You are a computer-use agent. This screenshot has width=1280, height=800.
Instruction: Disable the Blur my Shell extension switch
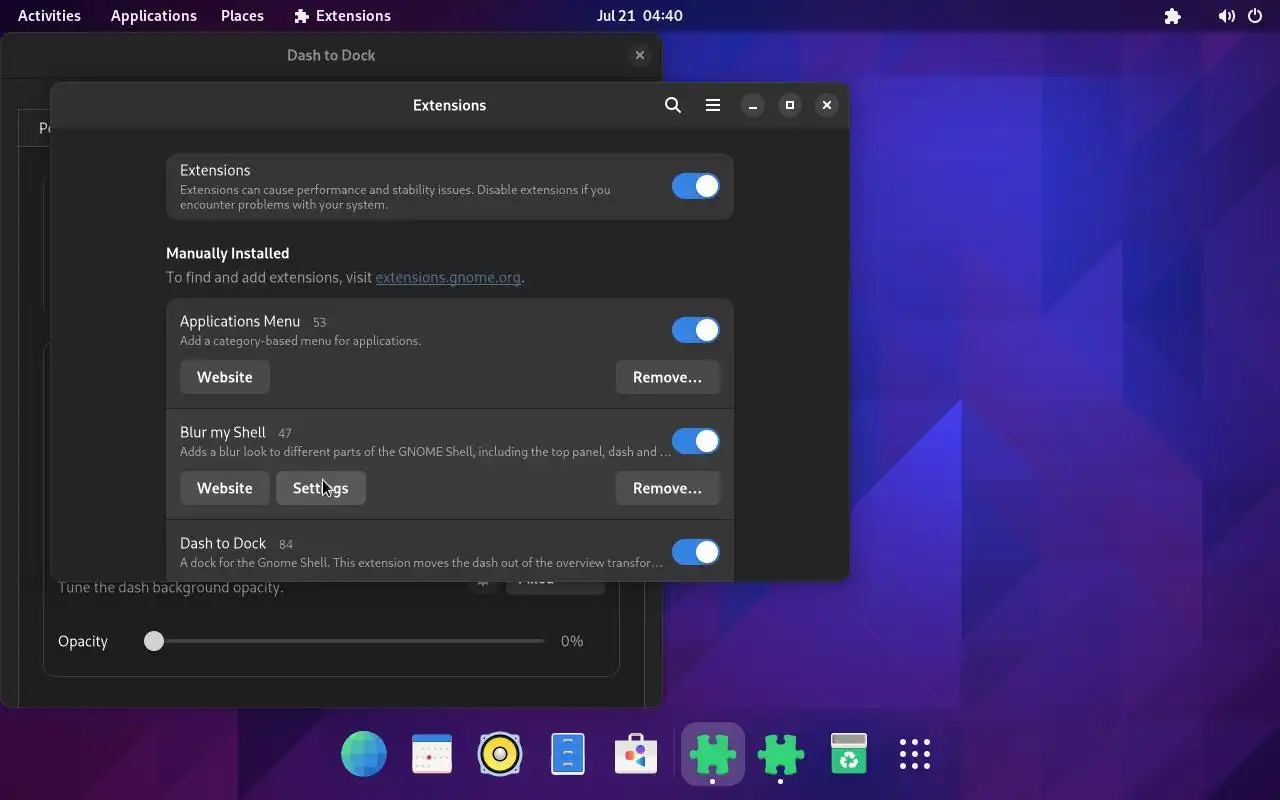(x=695, y=441)
